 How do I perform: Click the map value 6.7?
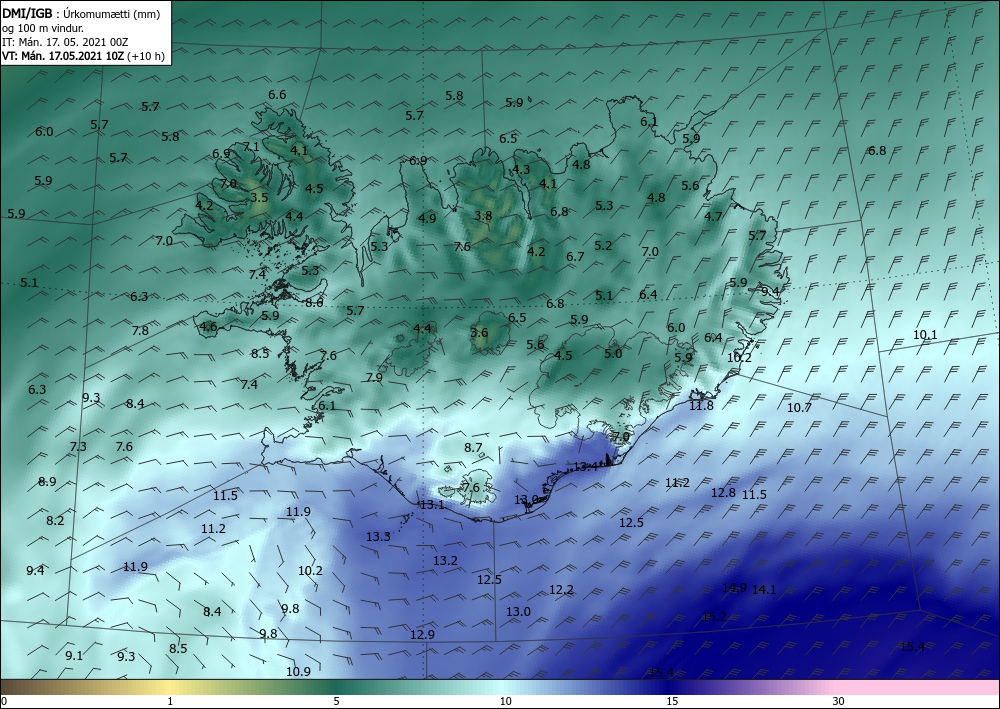[575, 256]
